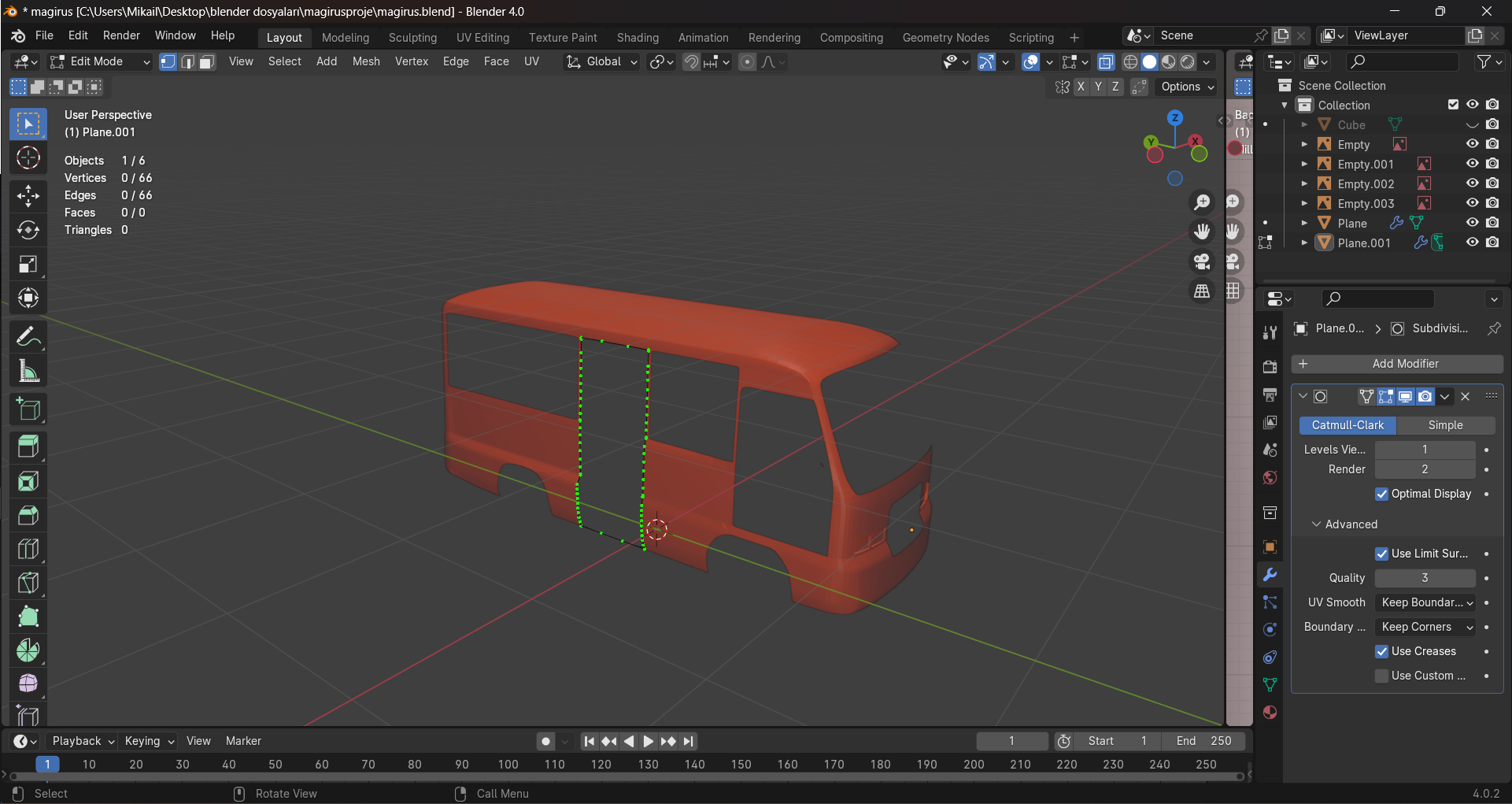Adjust the Render levels value field
Image resolution: width=1512 pixels, height=804 pixels.
[x=1425, y=469]
